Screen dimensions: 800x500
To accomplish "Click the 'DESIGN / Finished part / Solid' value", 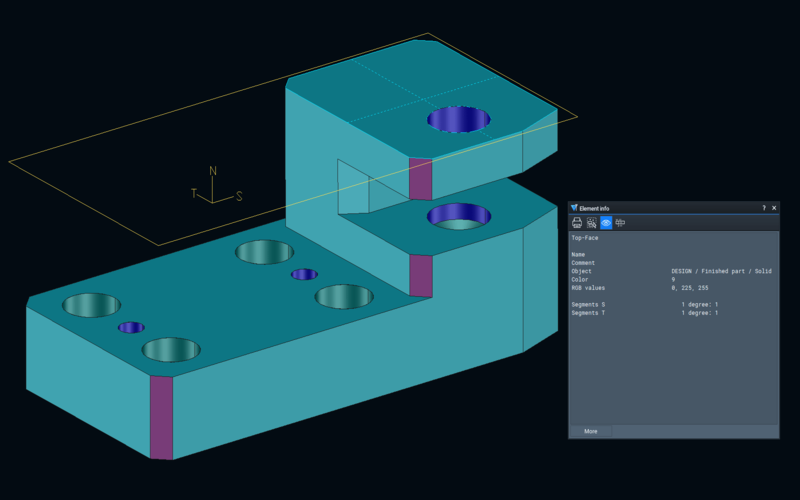I will 721,271.
